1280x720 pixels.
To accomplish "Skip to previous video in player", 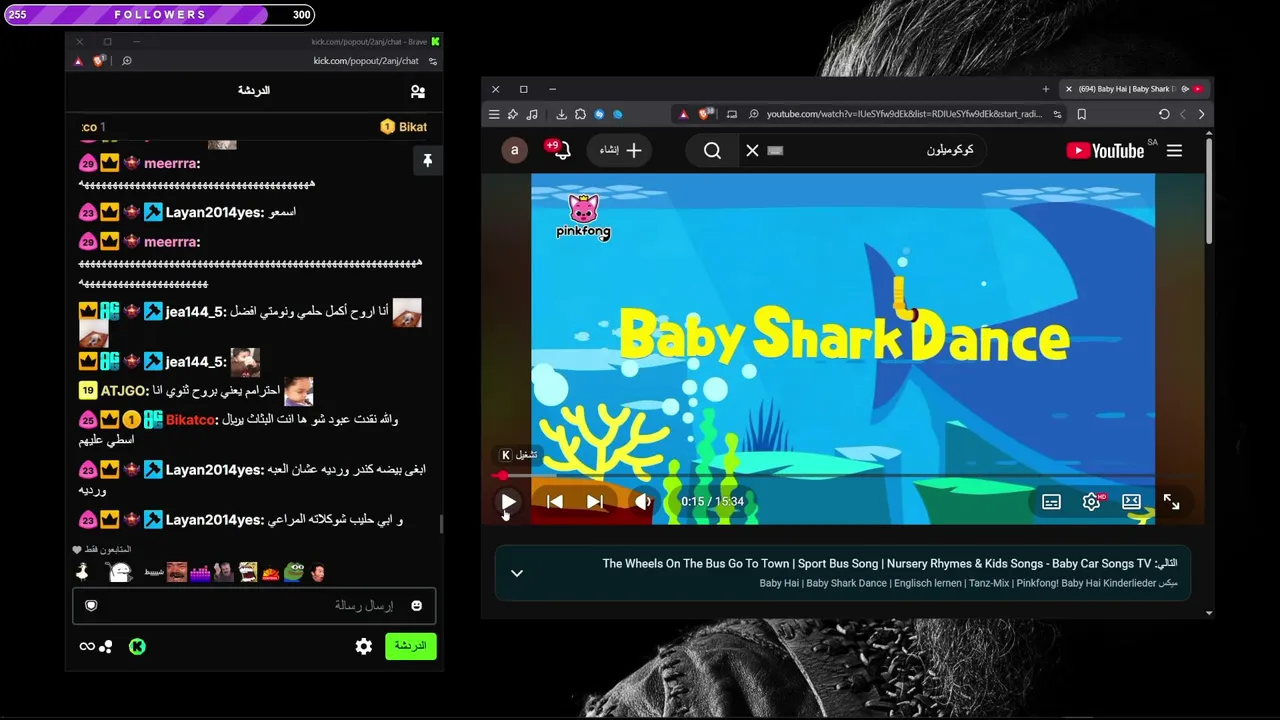I will pyautogui.click(x=555, y=502).
